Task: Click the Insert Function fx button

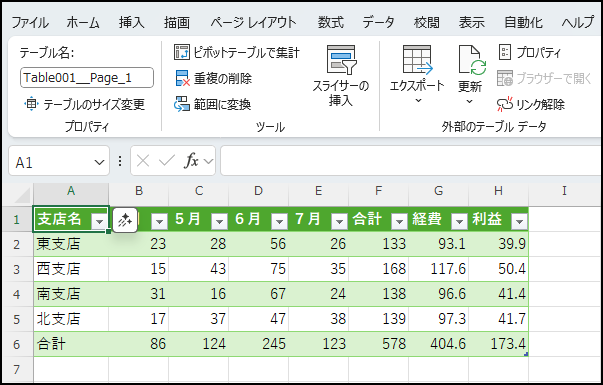Action: 191,161
